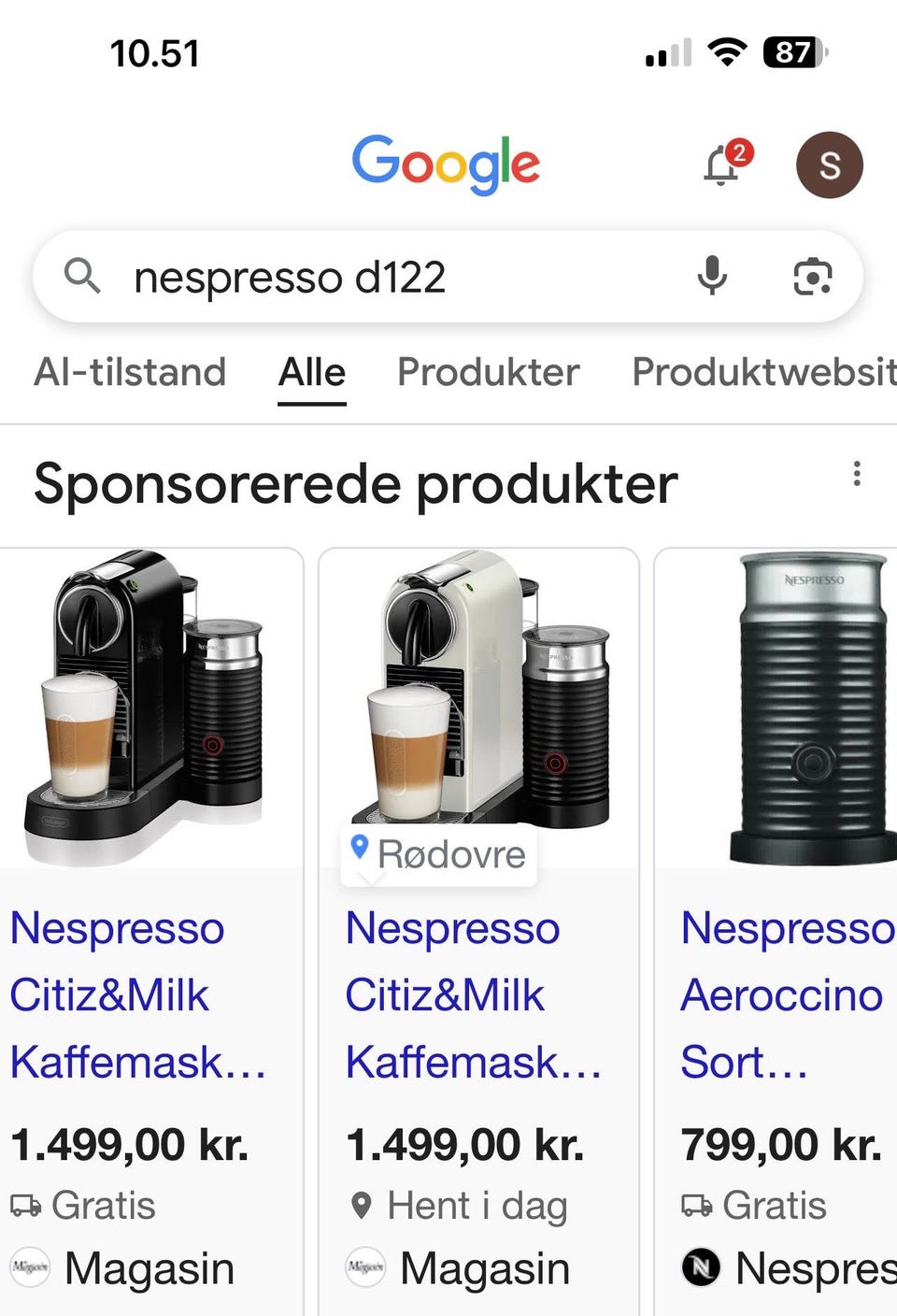Tap the Rødovre location pin badge
This screenshot has height=1316, width=897.
(438, 854)
